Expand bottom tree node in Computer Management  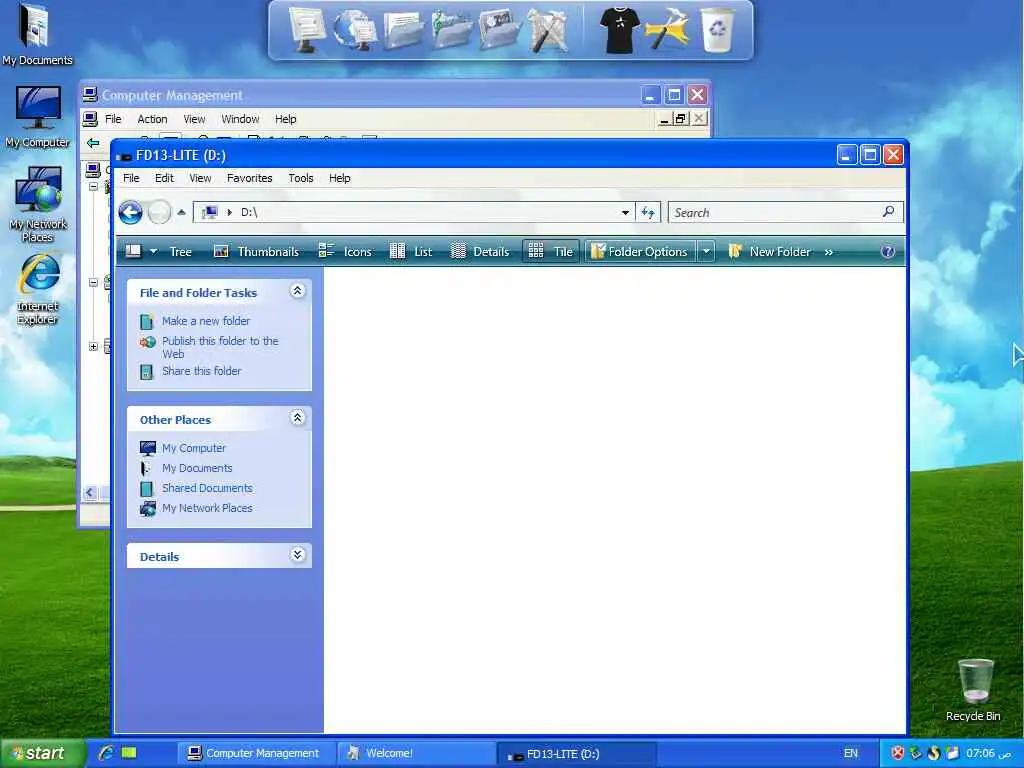(x=93, y=346)
